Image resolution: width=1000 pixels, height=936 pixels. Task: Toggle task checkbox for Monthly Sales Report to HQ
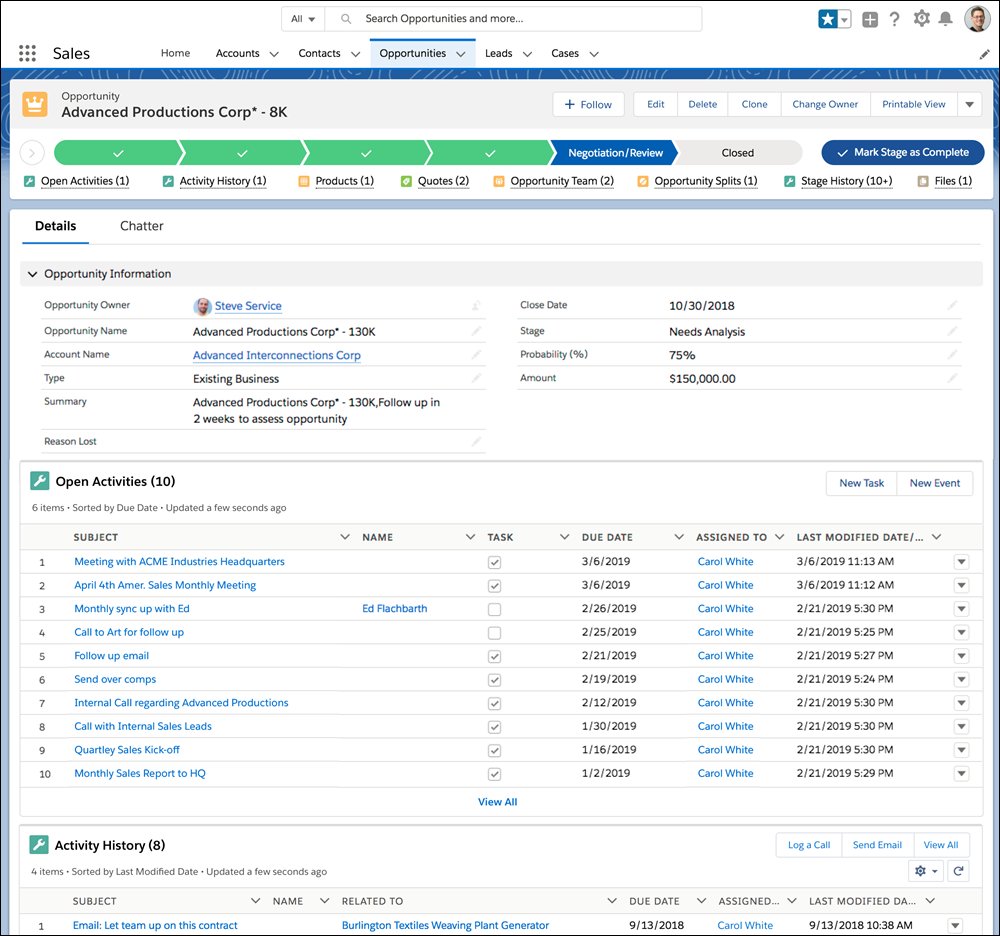494,775
